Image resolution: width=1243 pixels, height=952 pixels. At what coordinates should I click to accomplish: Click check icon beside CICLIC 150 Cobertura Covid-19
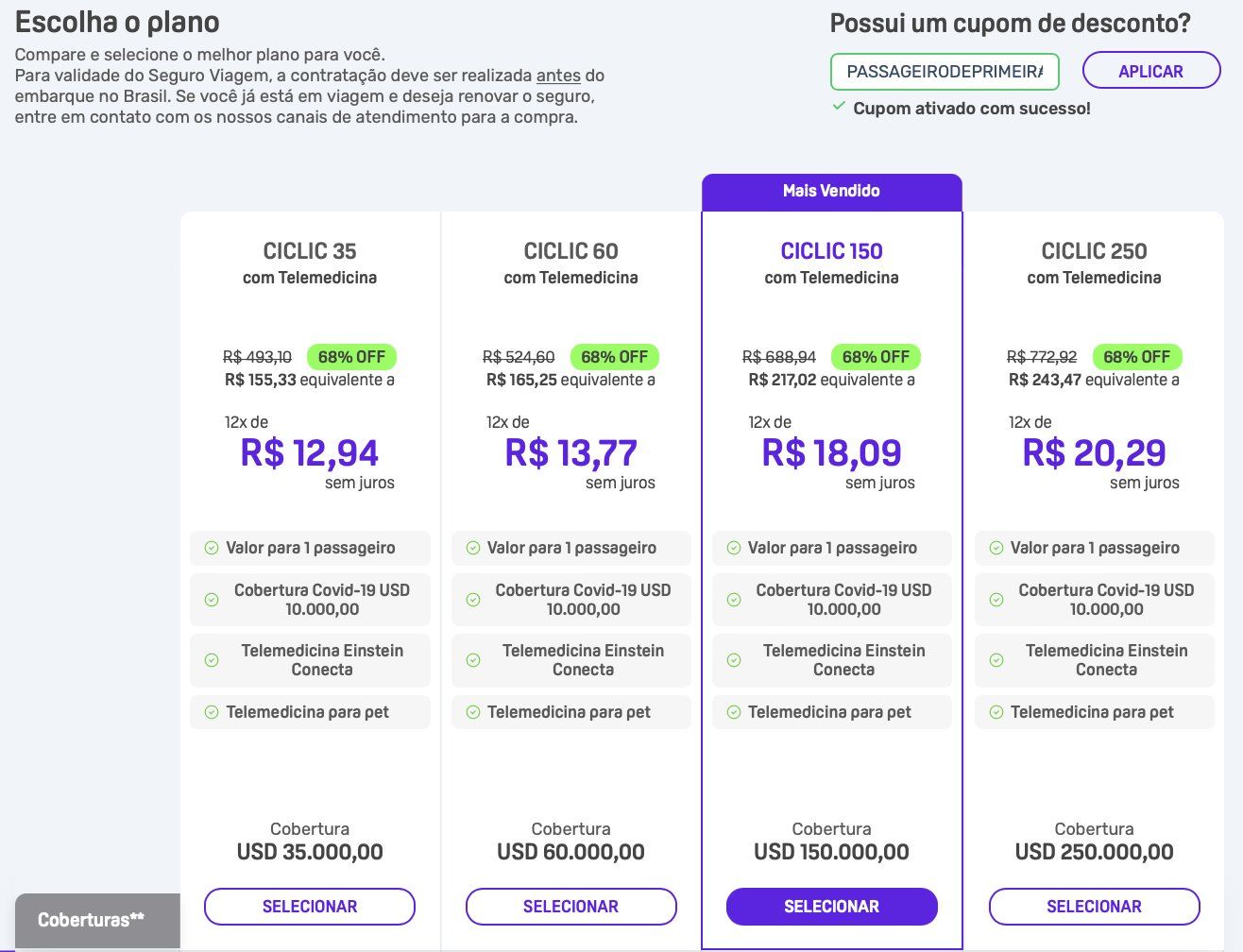(x=734, y=600)
